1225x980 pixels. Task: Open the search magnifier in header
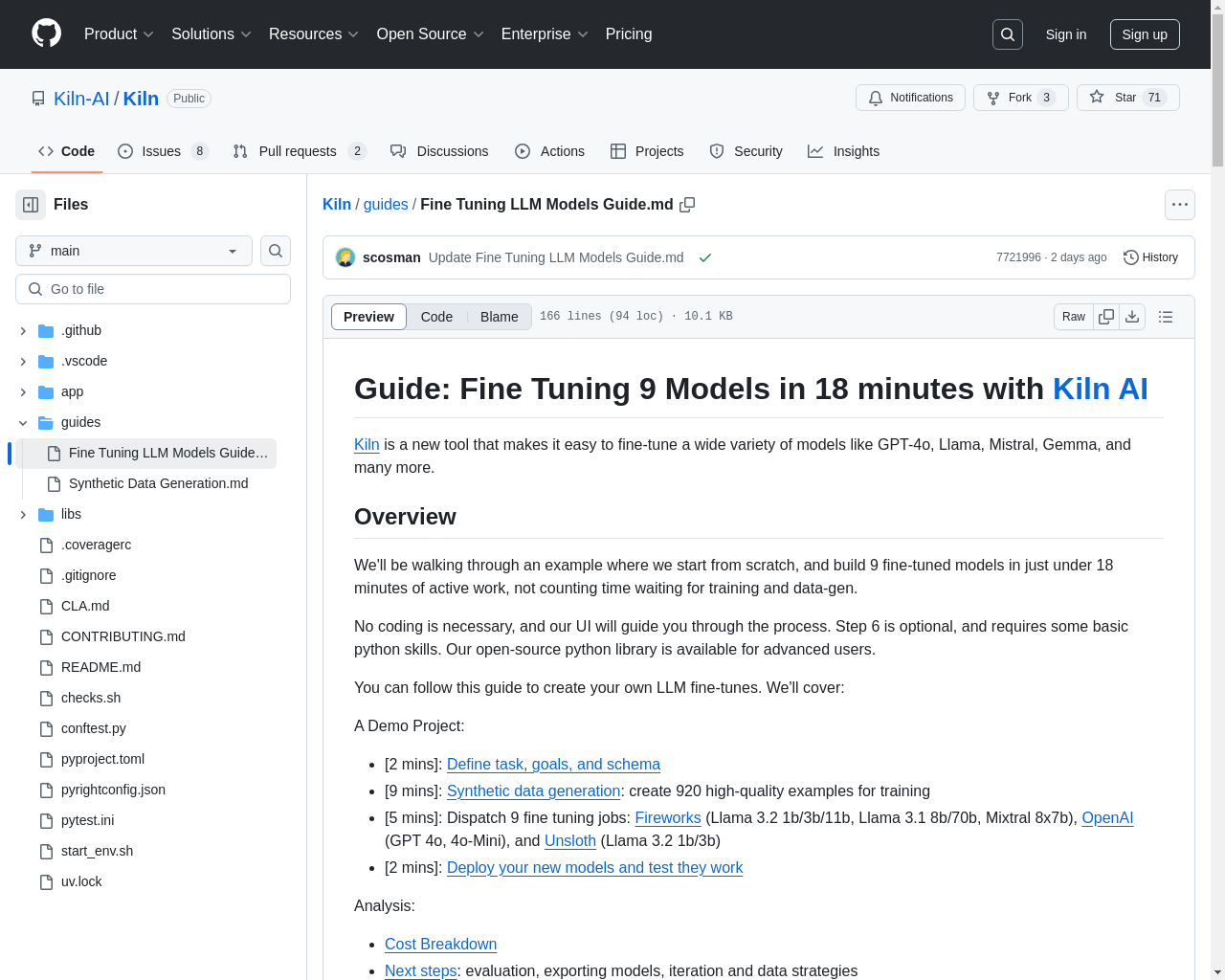click(1008, 34)
